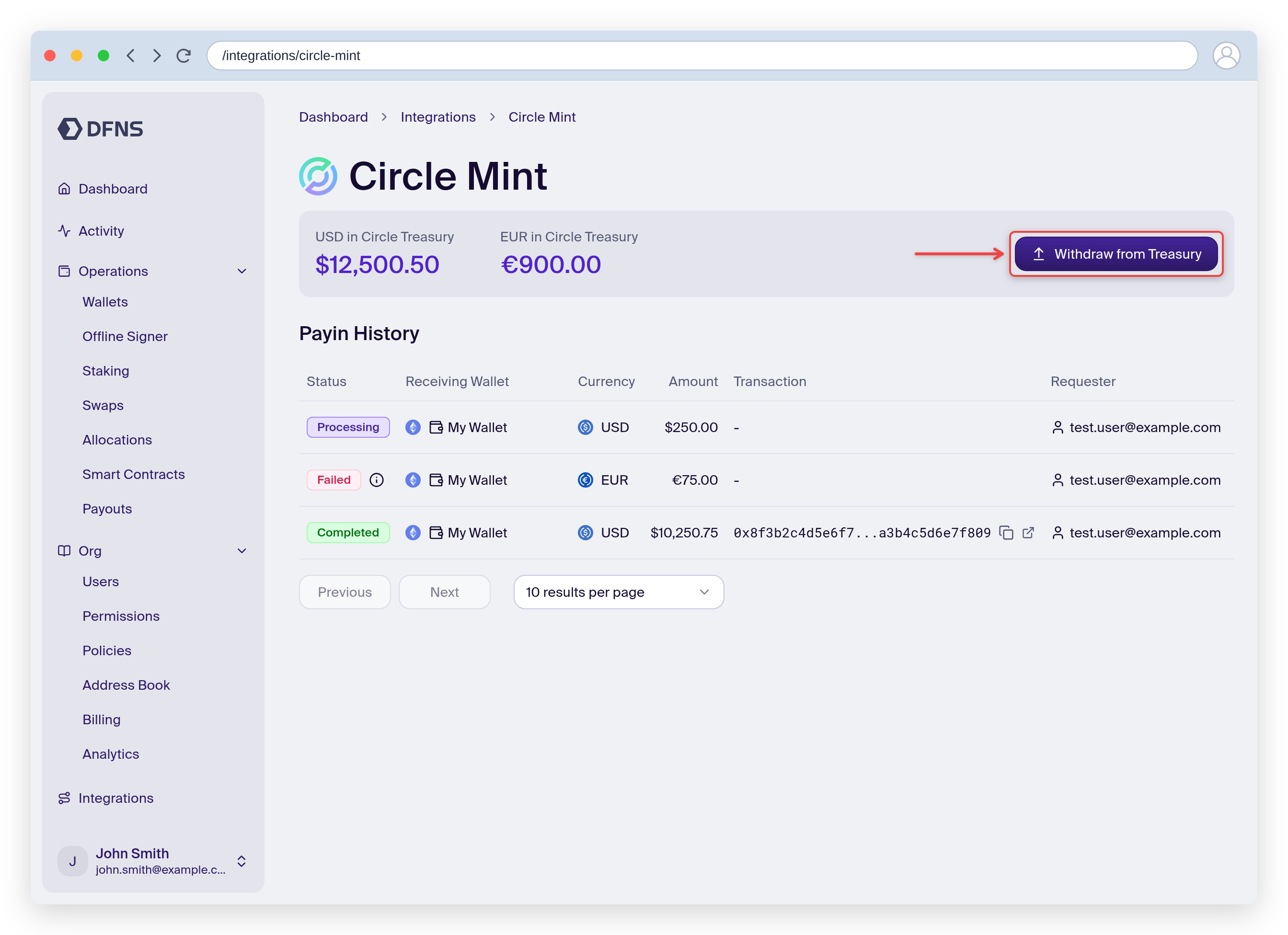Click the user icon in the Failed row requester
This screenshot has height=935, width=1288.
(x=1058, y=480)
